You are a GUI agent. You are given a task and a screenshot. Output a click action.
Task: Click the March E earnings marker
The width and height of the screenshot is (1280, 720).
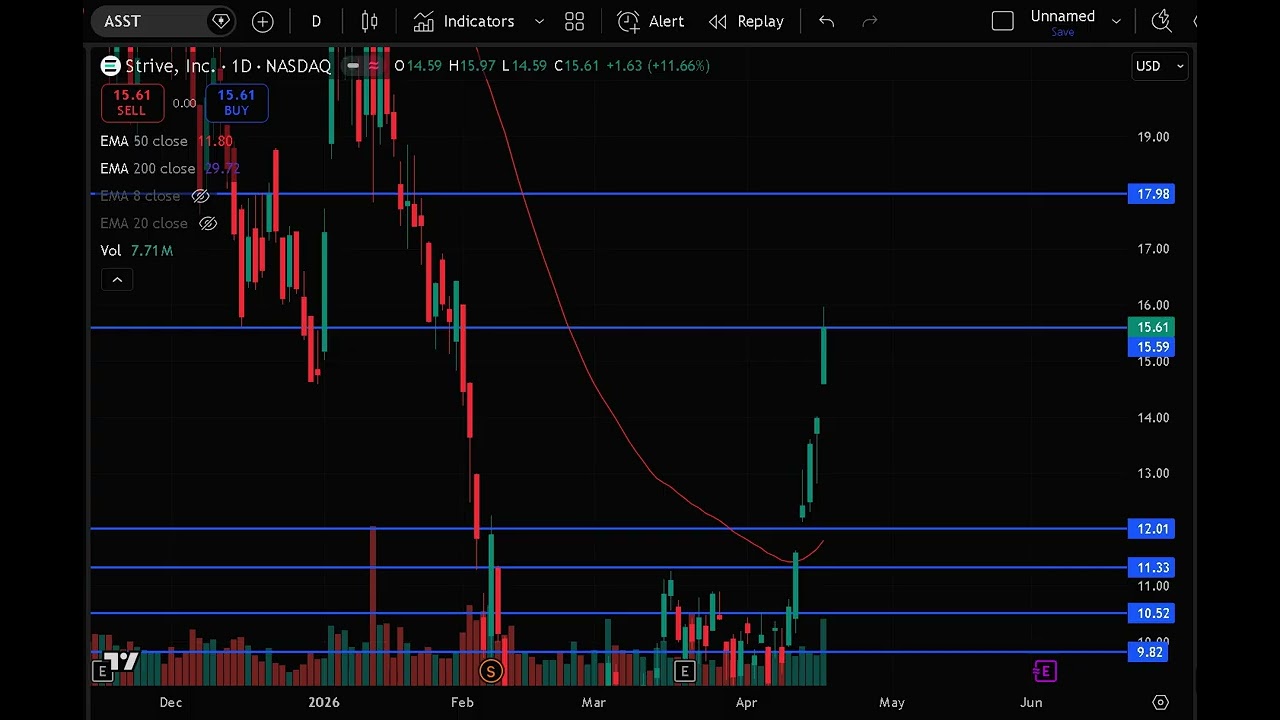[684, 671]
